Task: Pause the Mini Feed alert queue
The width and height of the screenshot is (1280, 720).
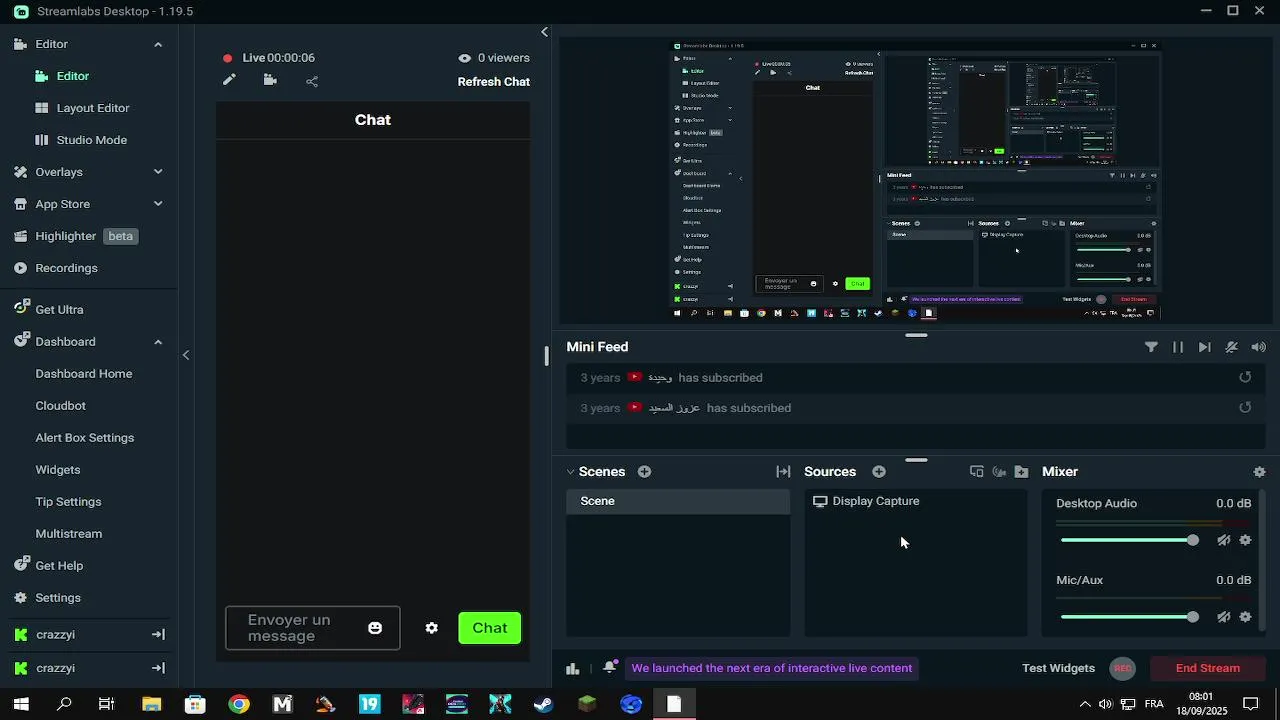Action: pyautogui.click(x=1178, y=347)
